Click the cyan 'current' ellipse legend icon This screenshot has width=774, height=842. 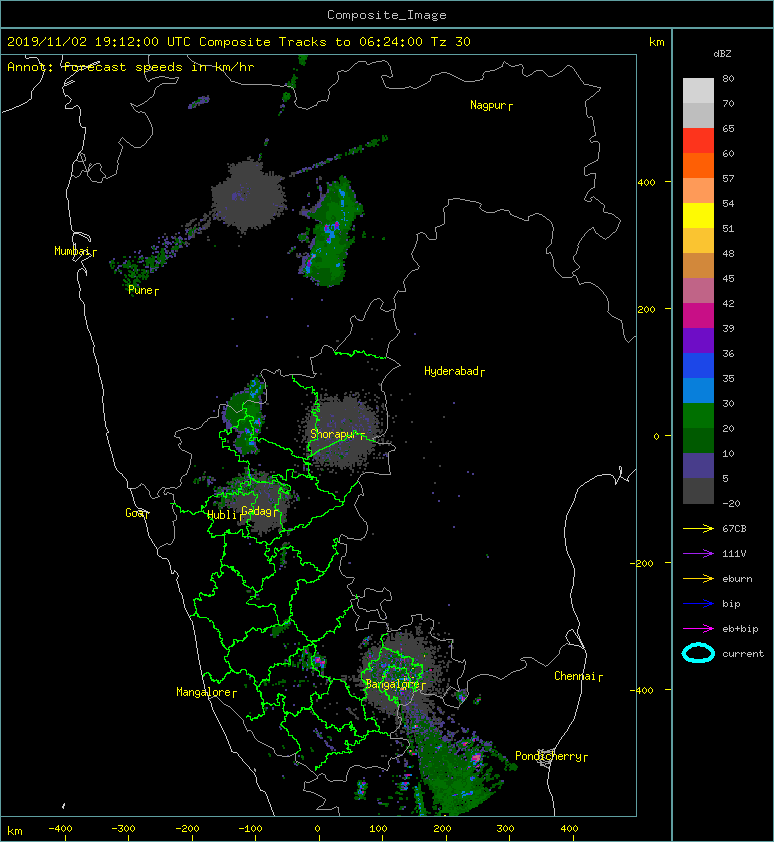point(698,654)
